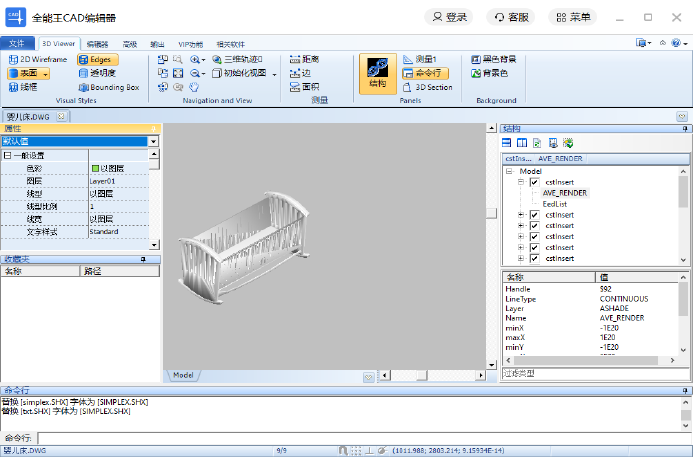Image resolution: width=693 pixels, height=457 pixels.
Task: Toggle the second cstInsert checkbox in the tree
Action: pos(534,215)
